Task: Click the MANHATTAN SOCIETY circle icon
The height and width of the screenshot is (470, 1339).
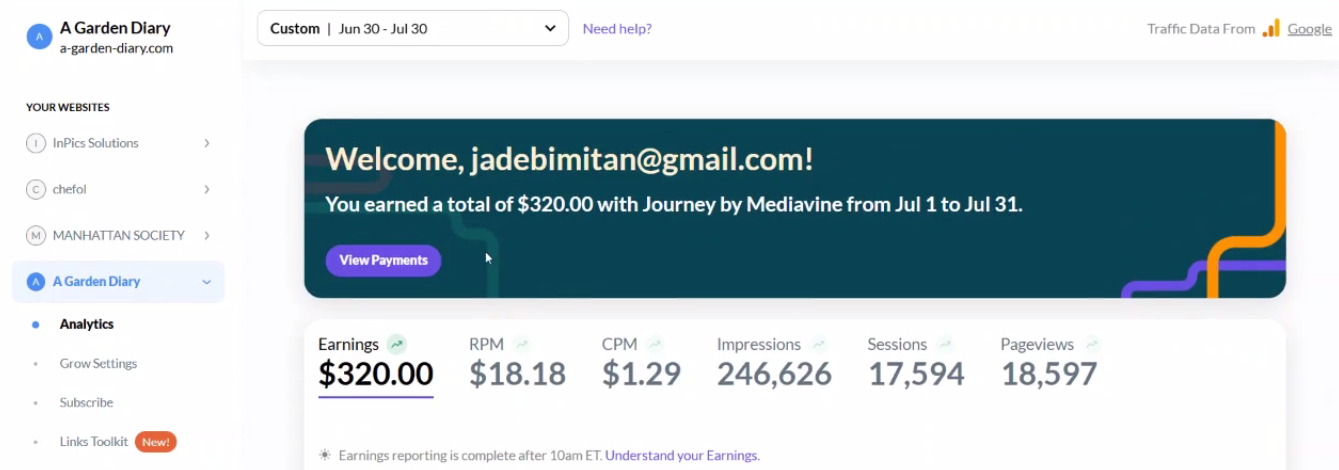Action: (x=36, y=235)
